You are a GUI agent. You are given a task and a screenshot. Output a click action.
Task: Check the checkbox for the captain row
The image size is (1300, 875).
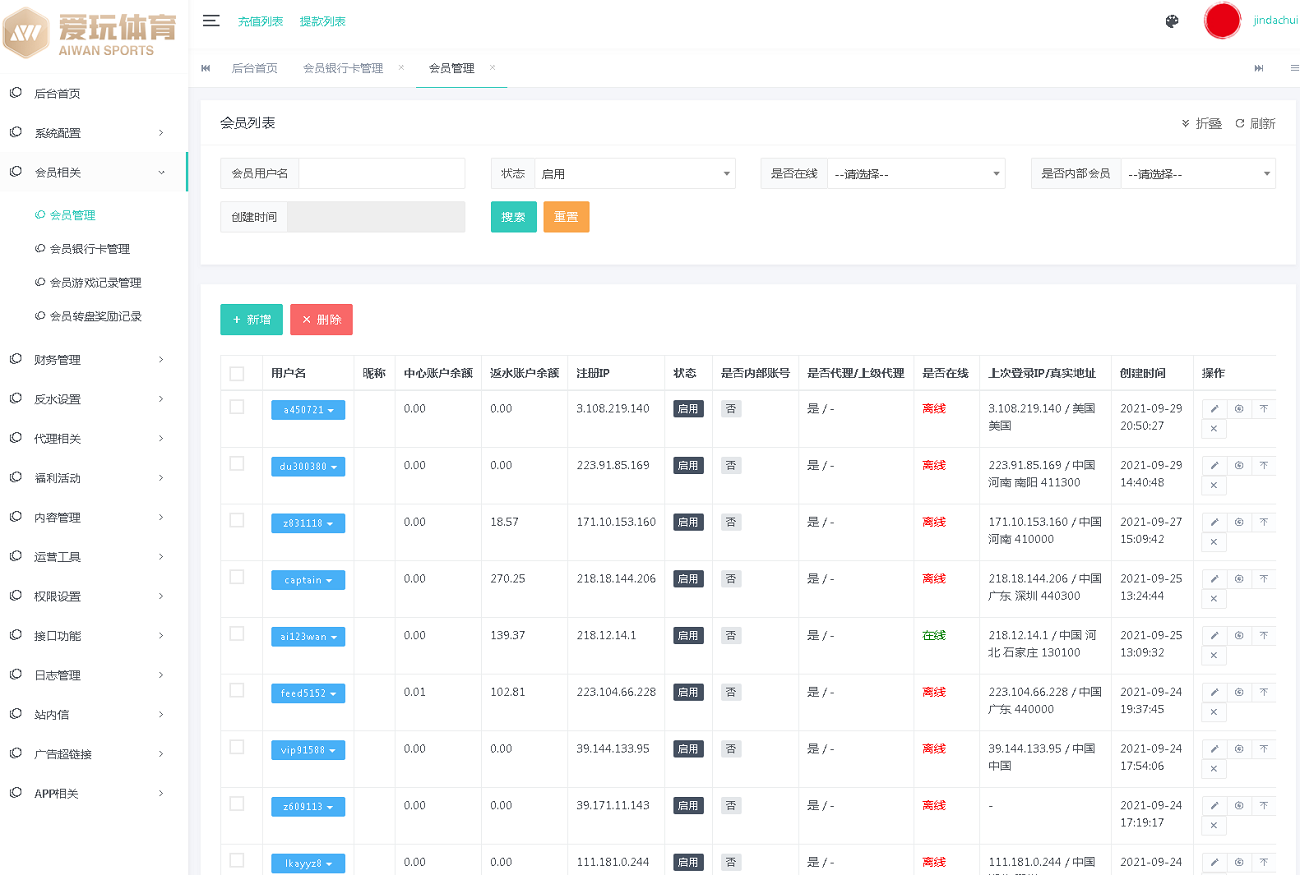coord(237,577)
